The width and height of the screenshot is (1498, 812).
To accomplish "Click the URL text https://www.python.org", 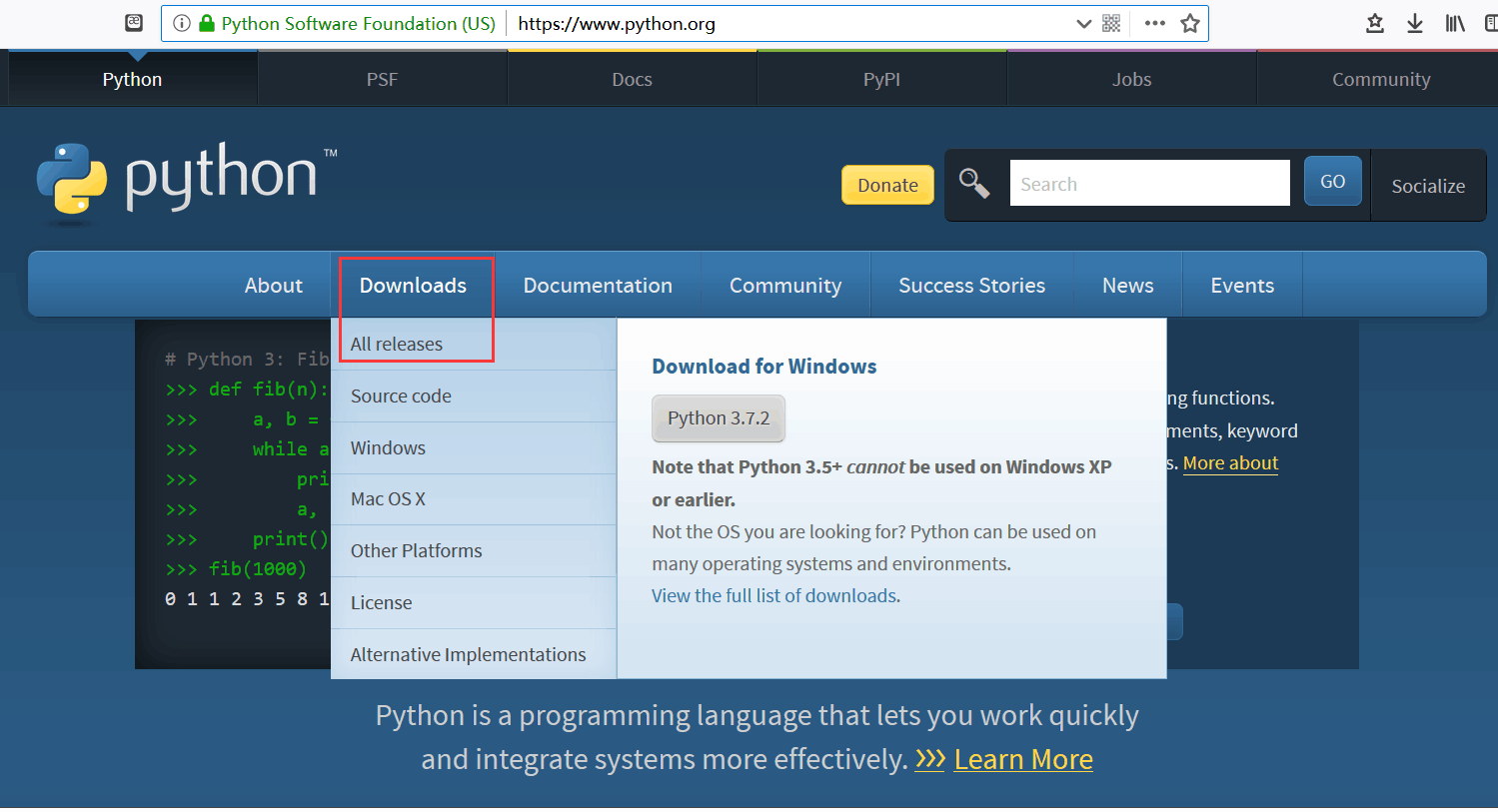I will click(x=617, y=24).
